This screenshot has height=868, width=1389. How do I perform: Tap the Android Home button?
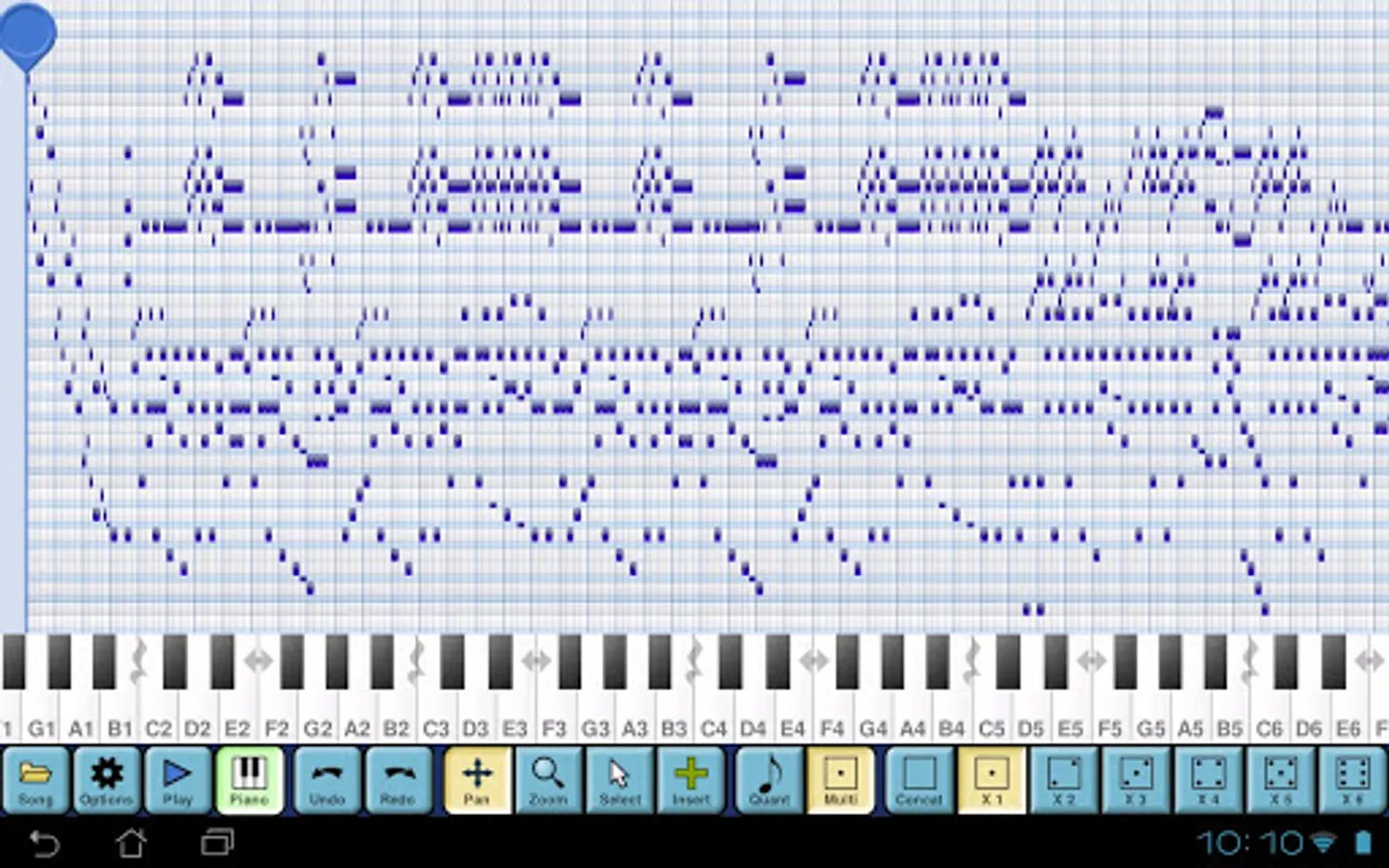click(x=131, y=844)
